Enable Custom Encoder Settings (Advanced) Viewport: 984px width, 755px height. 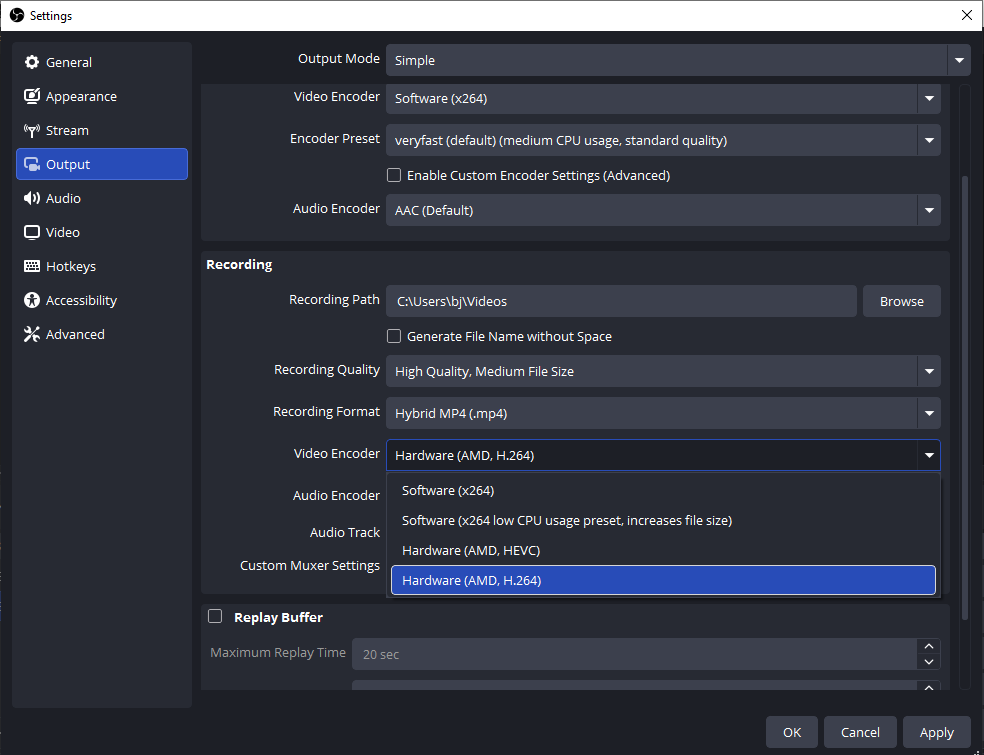pos(394,175)
